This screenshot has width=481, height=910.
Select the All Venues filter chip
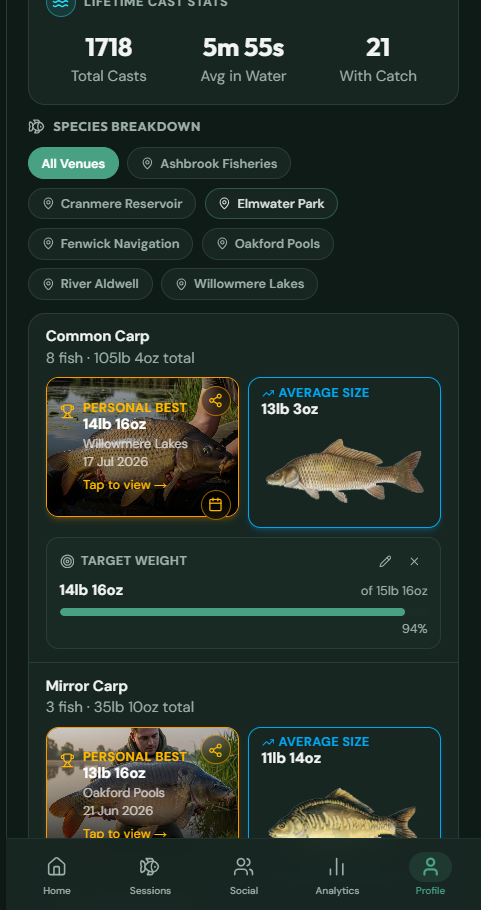[74, 164]
